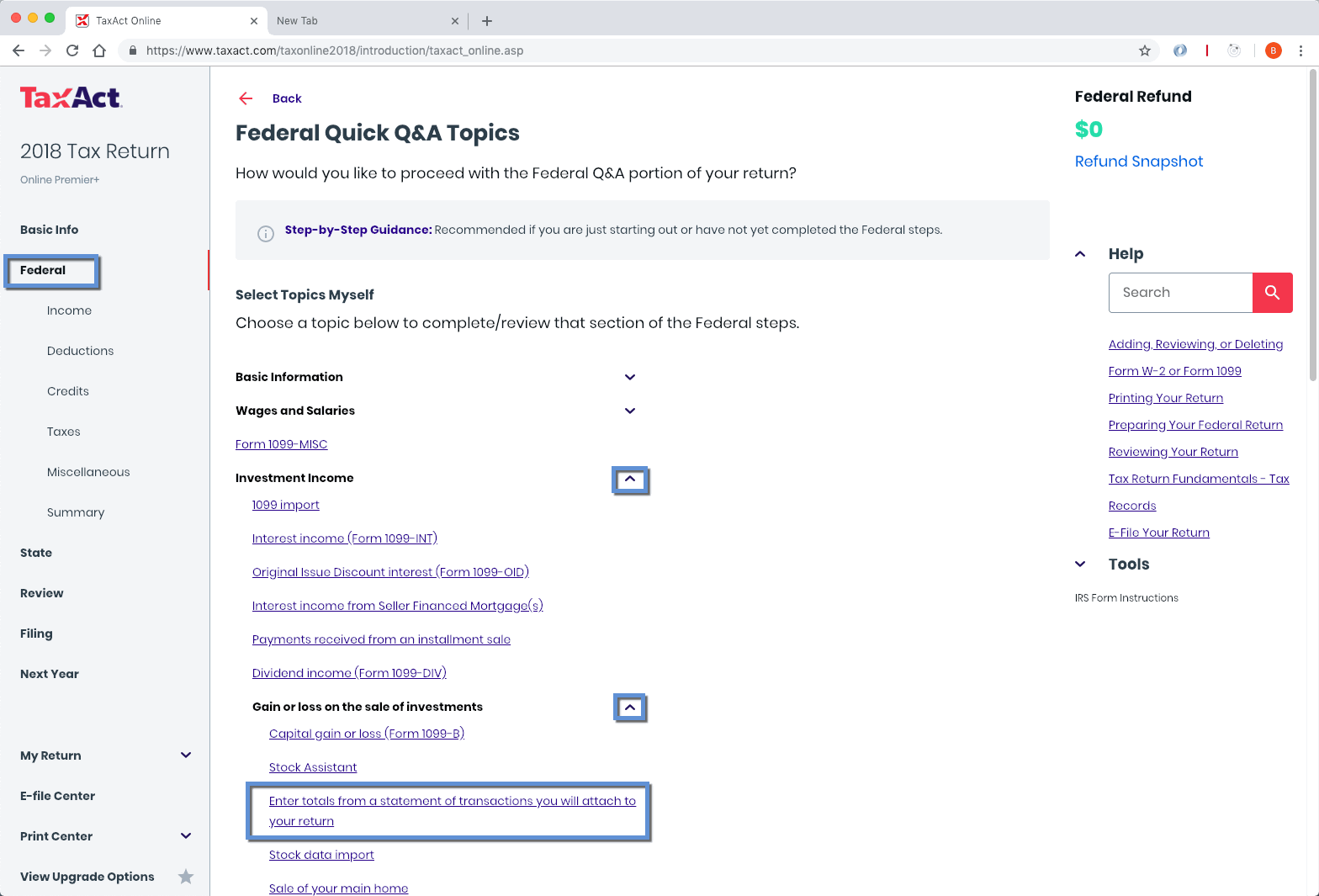Open the Summary section

(76, 512)
